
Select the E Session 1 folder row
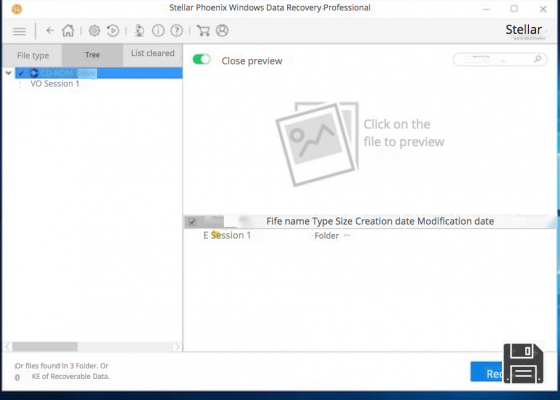coord(227,235)
